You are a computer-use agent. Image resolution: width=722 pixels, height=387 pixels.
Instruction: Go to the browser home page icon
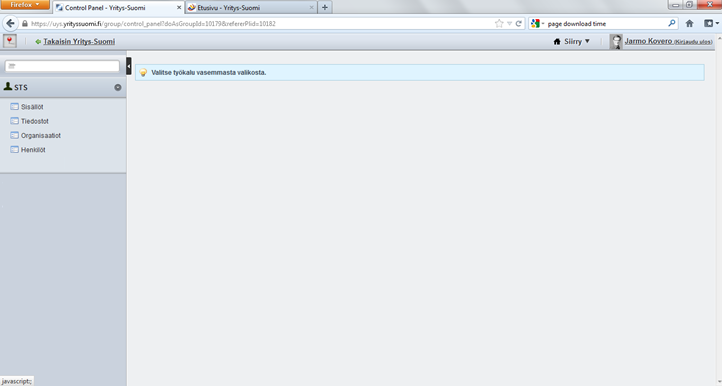click(689, 23)
